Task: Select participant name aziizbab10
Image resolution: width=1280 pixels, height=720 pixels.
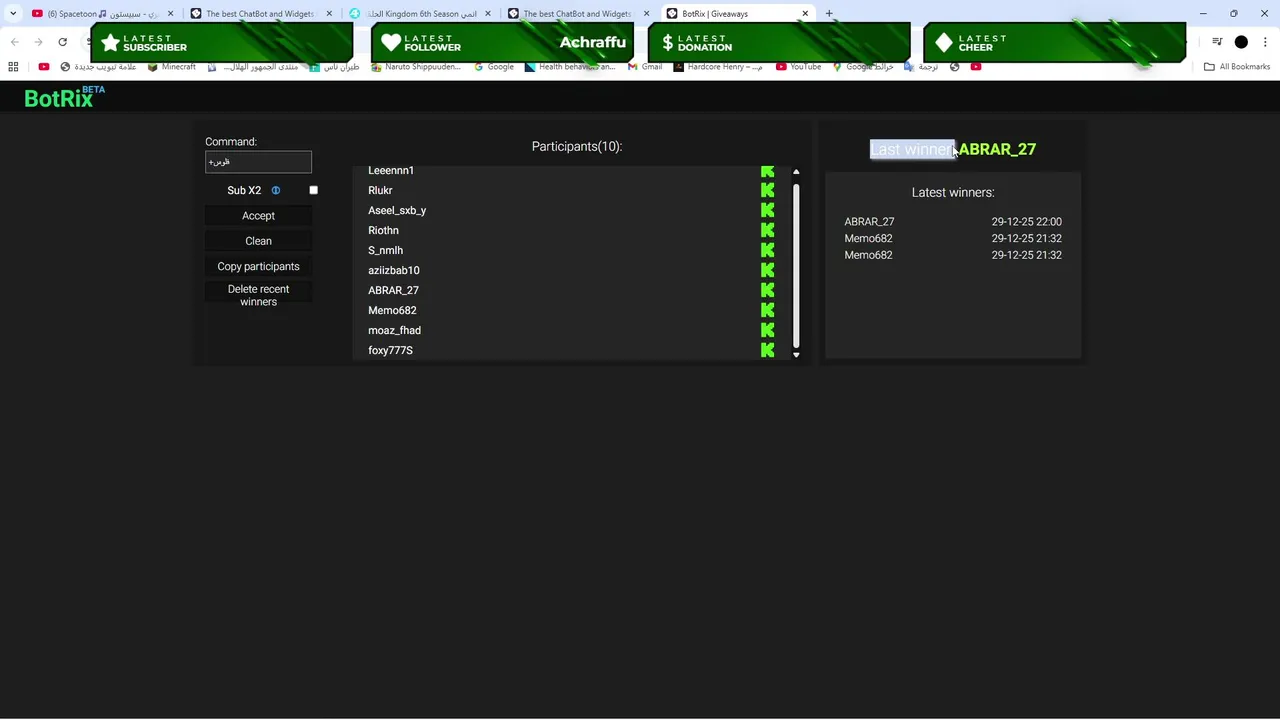Action: point(394,270)
